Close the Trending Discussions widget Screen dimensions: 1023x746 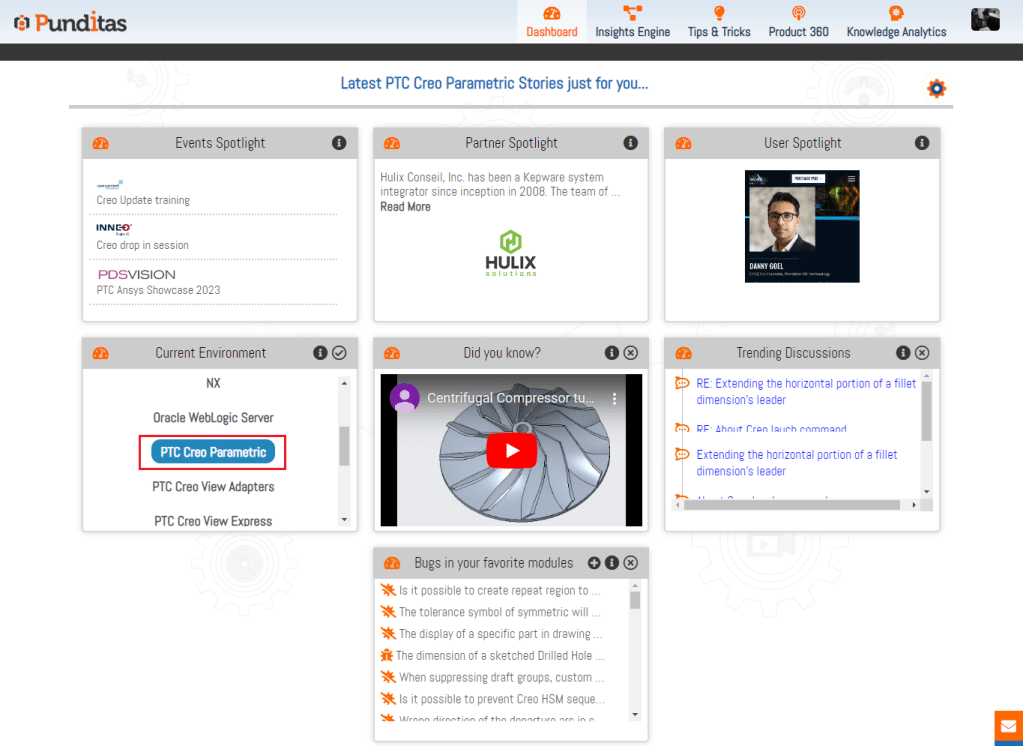point(922,353)
